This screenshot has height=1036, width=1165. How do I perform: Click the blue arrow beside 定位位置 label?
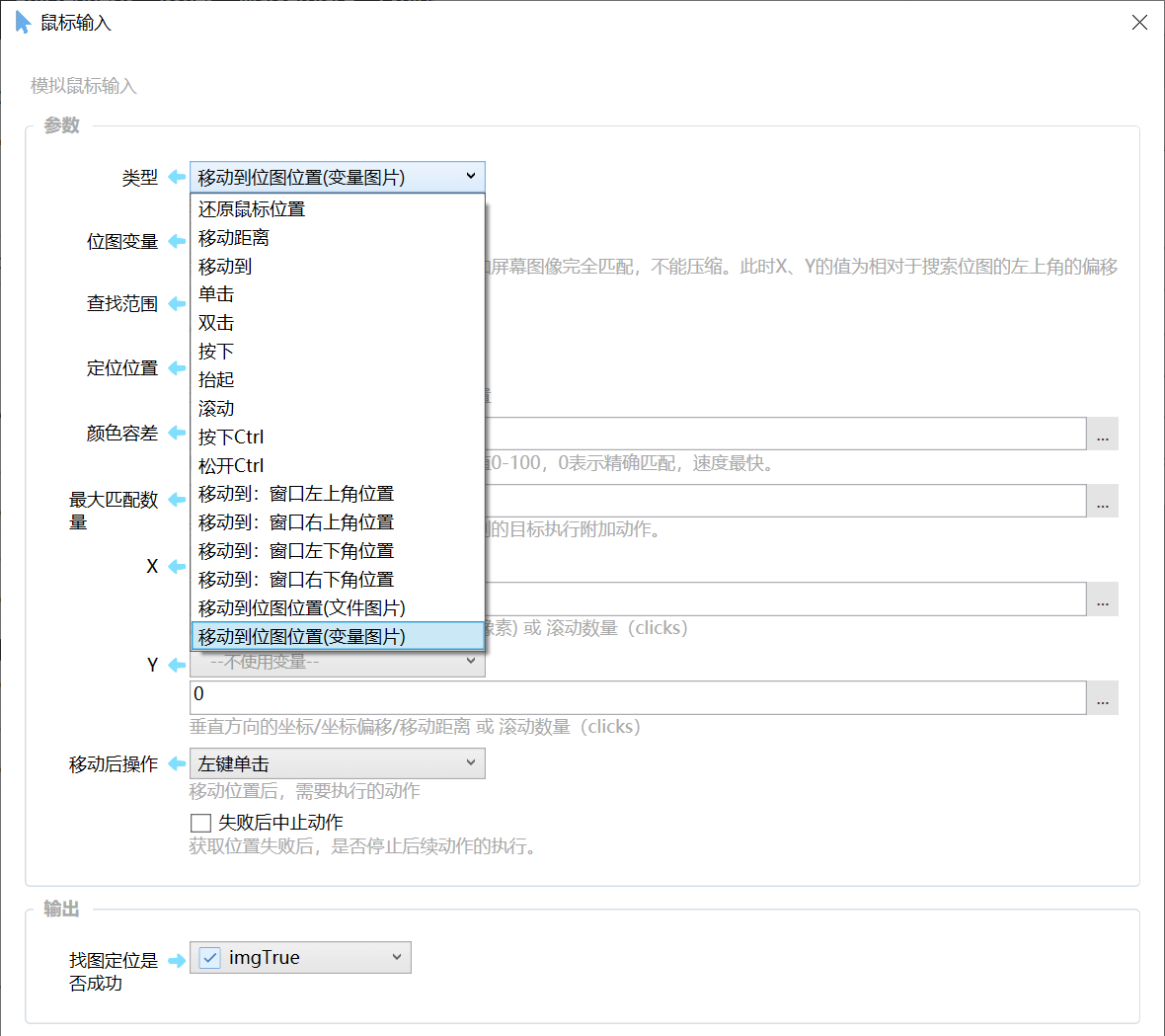[x=177, y=367]
